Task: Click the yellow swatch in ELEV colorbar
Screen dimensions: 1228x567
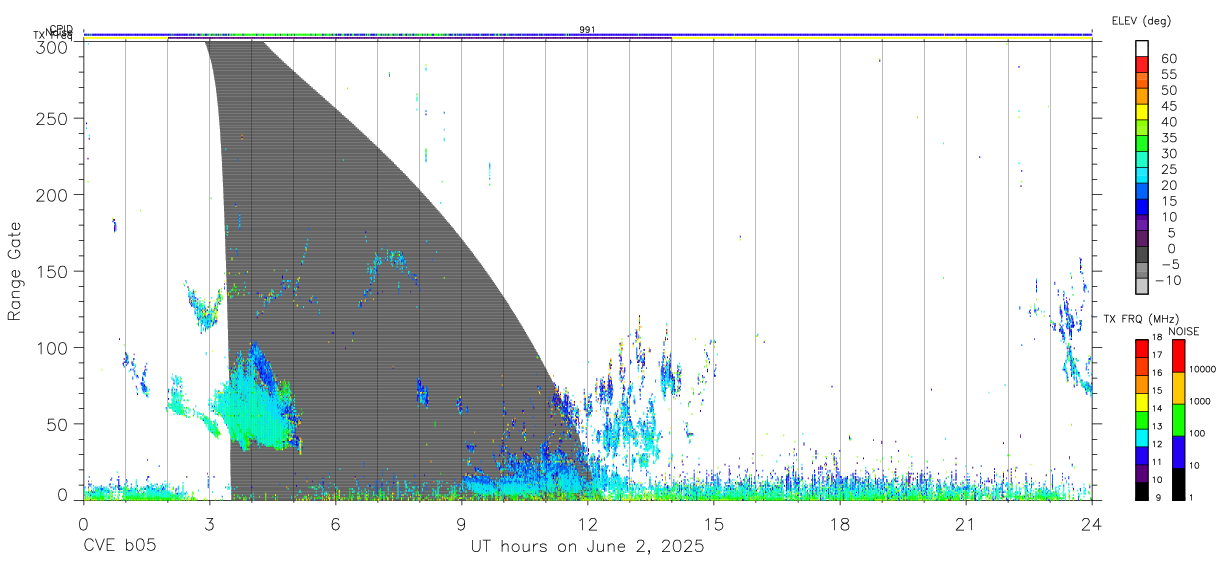Action: click(x=1142, y=112)
